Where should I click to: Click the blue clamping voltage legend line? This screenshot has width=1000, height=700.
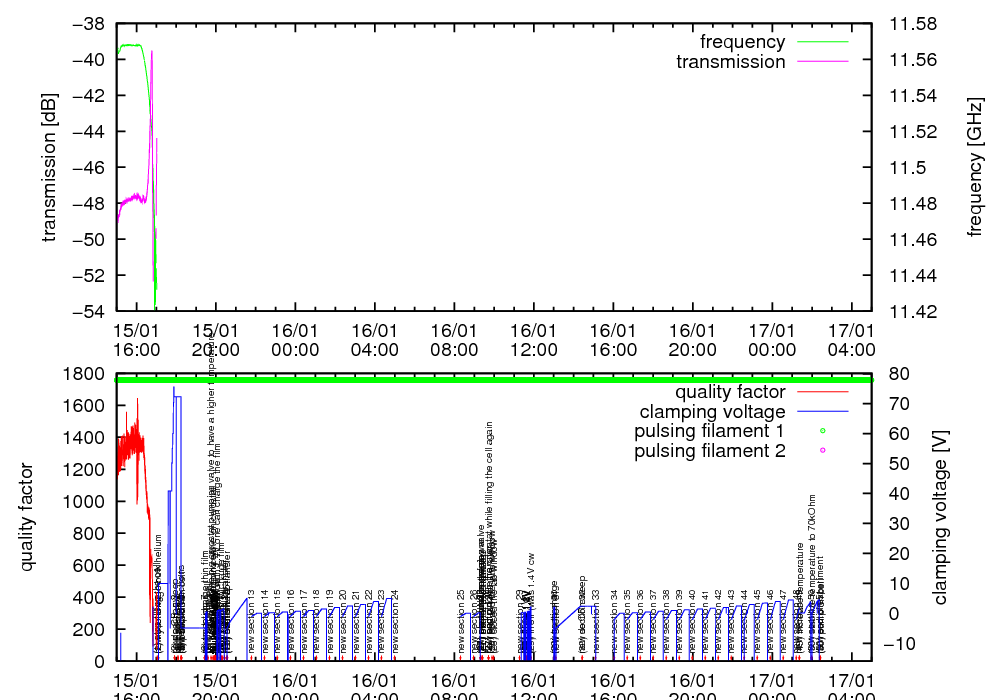[x=821, y=412]
